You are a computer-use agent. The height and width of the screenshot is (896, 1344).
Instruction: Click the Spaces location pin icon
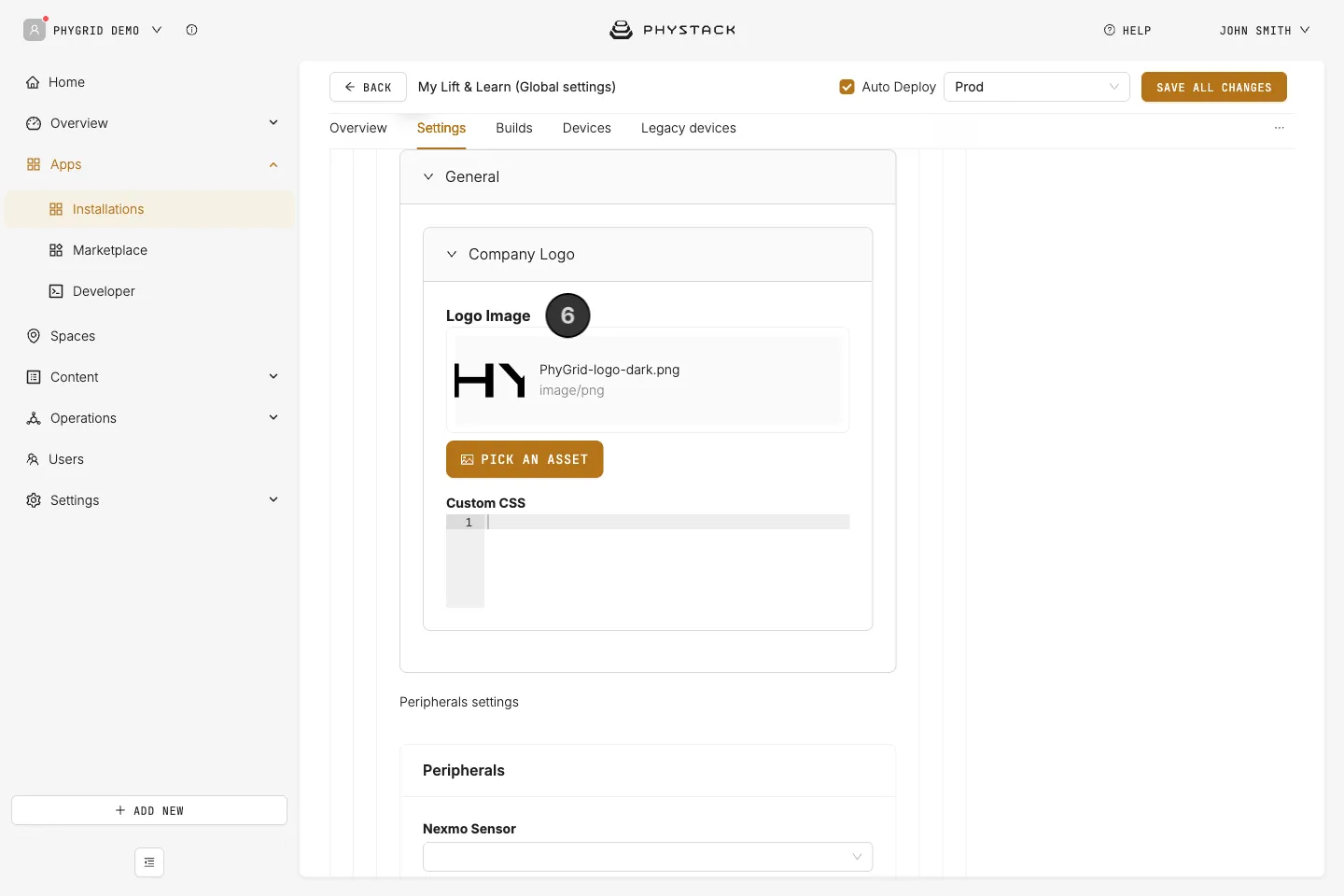[34, 336]
